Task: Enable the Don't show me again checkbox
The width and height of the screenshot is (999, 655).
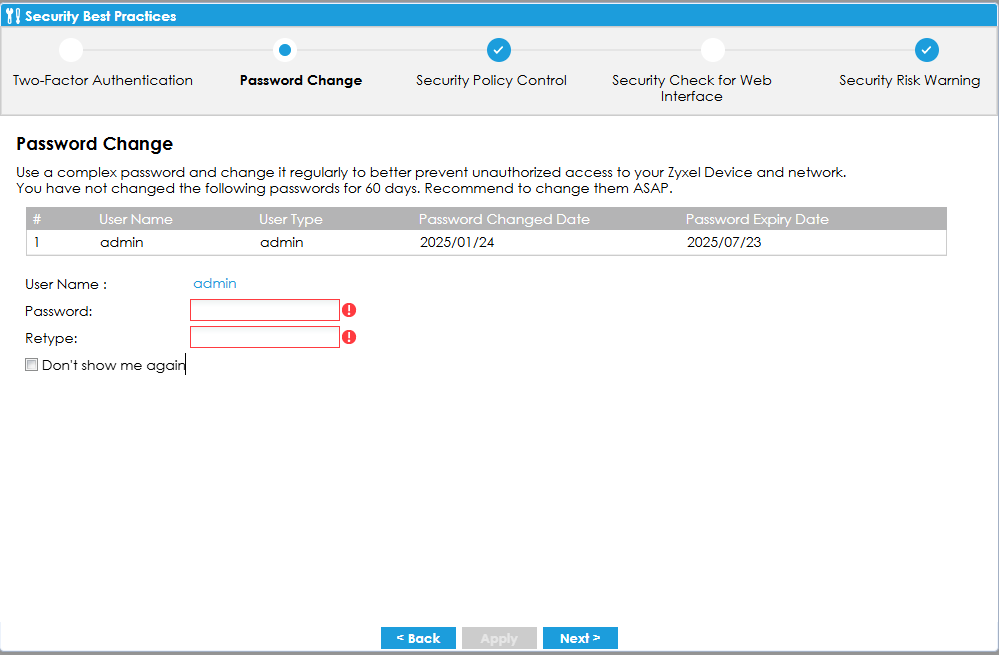Action: pos(32,366)
